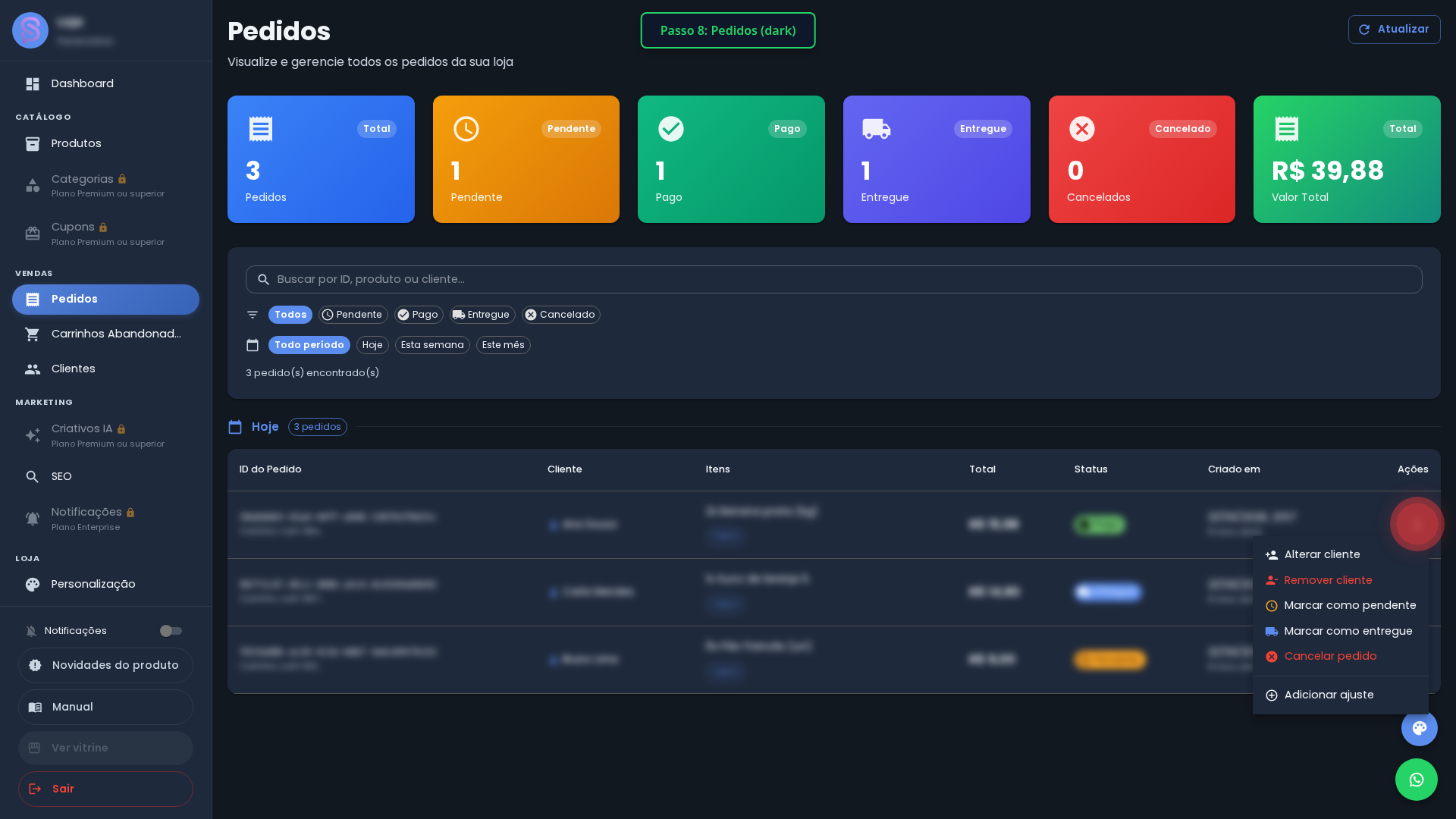This screenshot has width=1456, height=819.
Task: Choose Marcar como entregue in the menu
Action: point(1340,631)
